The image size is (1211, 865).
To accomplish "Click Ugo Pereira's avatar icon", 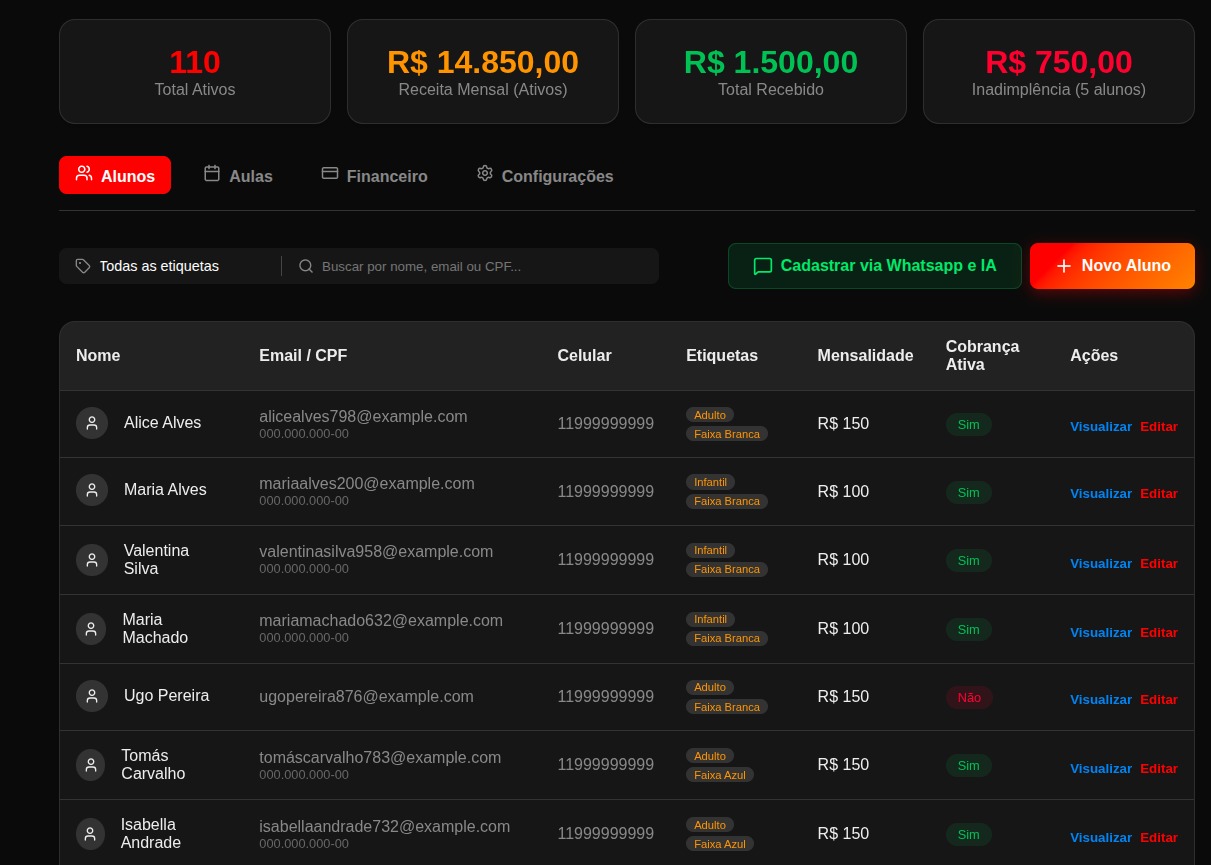I will (92, 696).
